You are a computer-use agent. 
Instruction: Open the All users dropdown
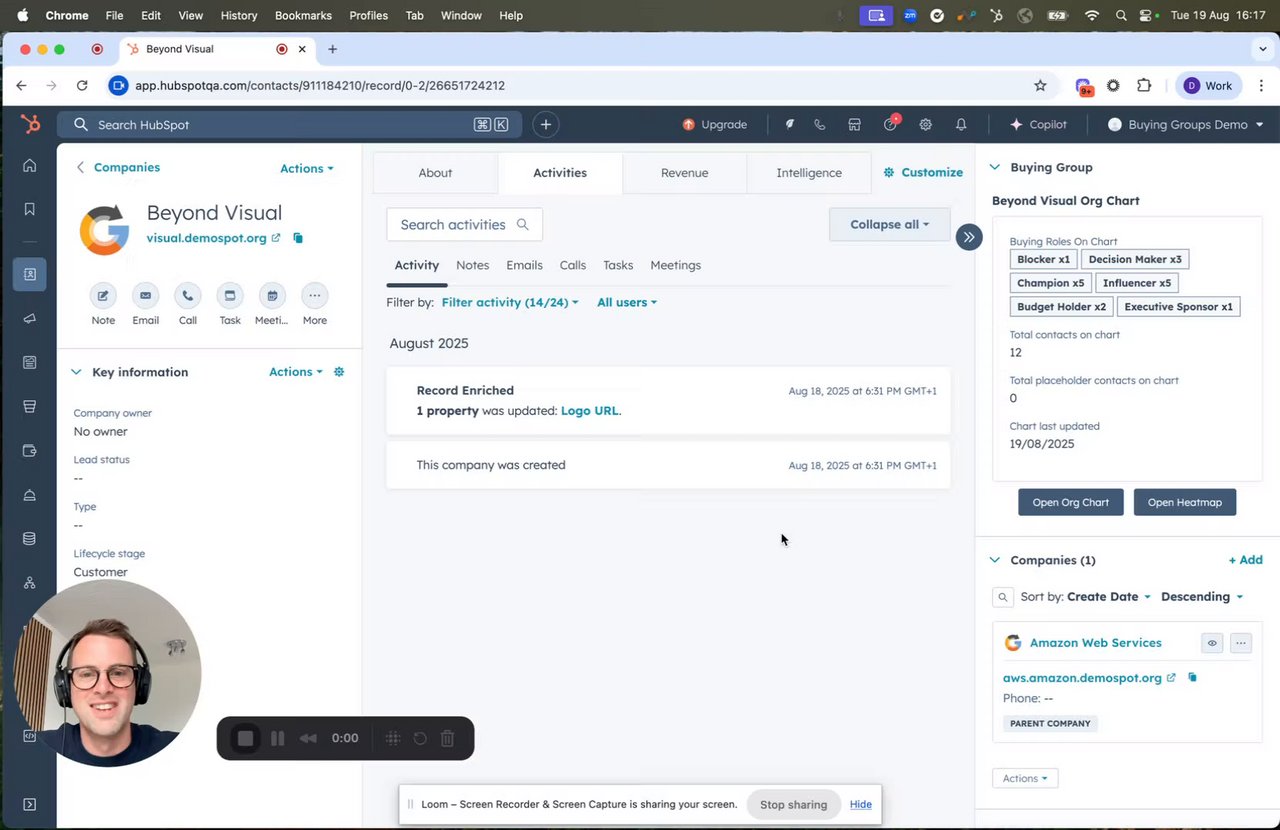pyautogui.click(x=627, y=302)
